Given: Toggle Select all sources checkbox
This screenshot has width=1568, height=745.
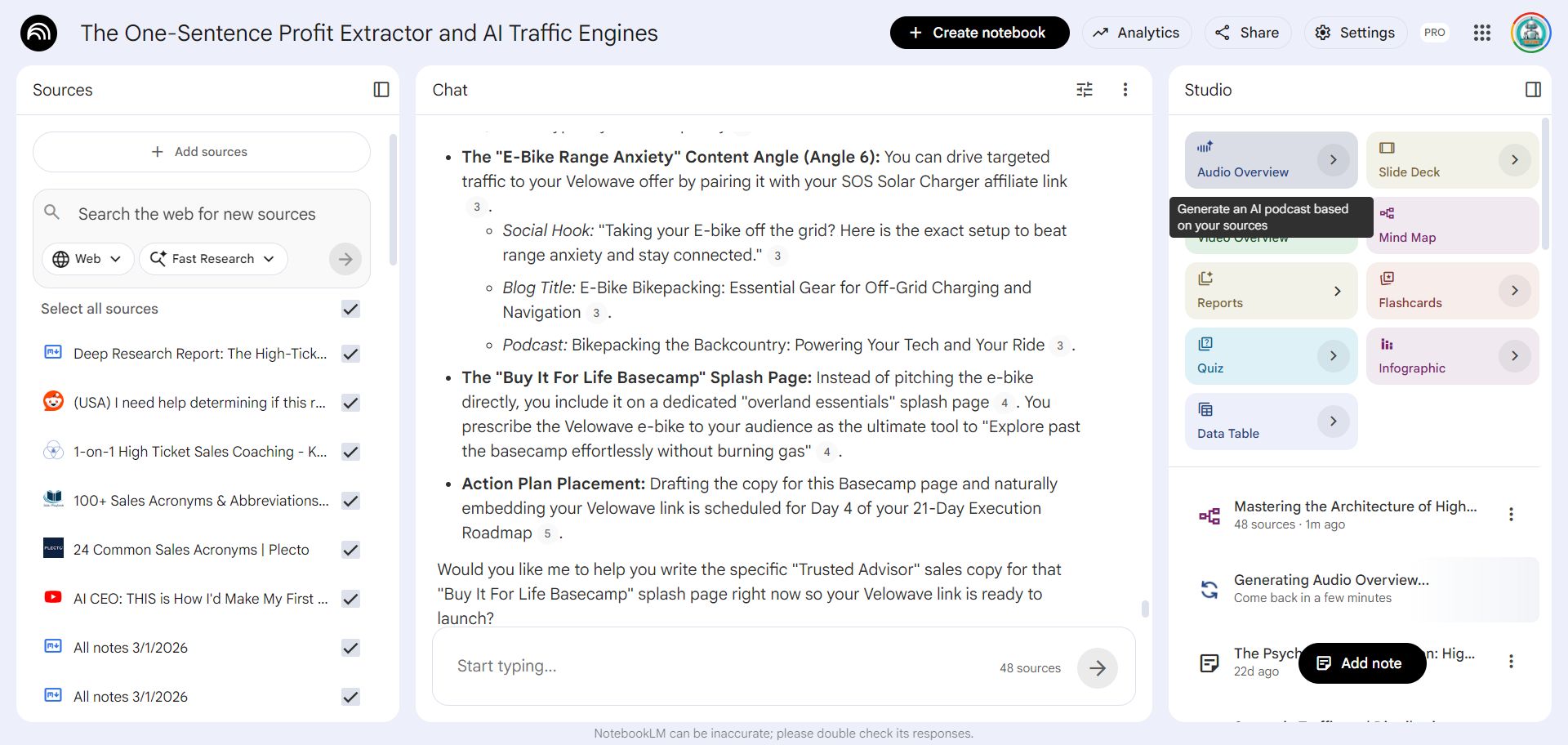Looking at the screenshot, I should pyautogui.click(x=351, y=309).
